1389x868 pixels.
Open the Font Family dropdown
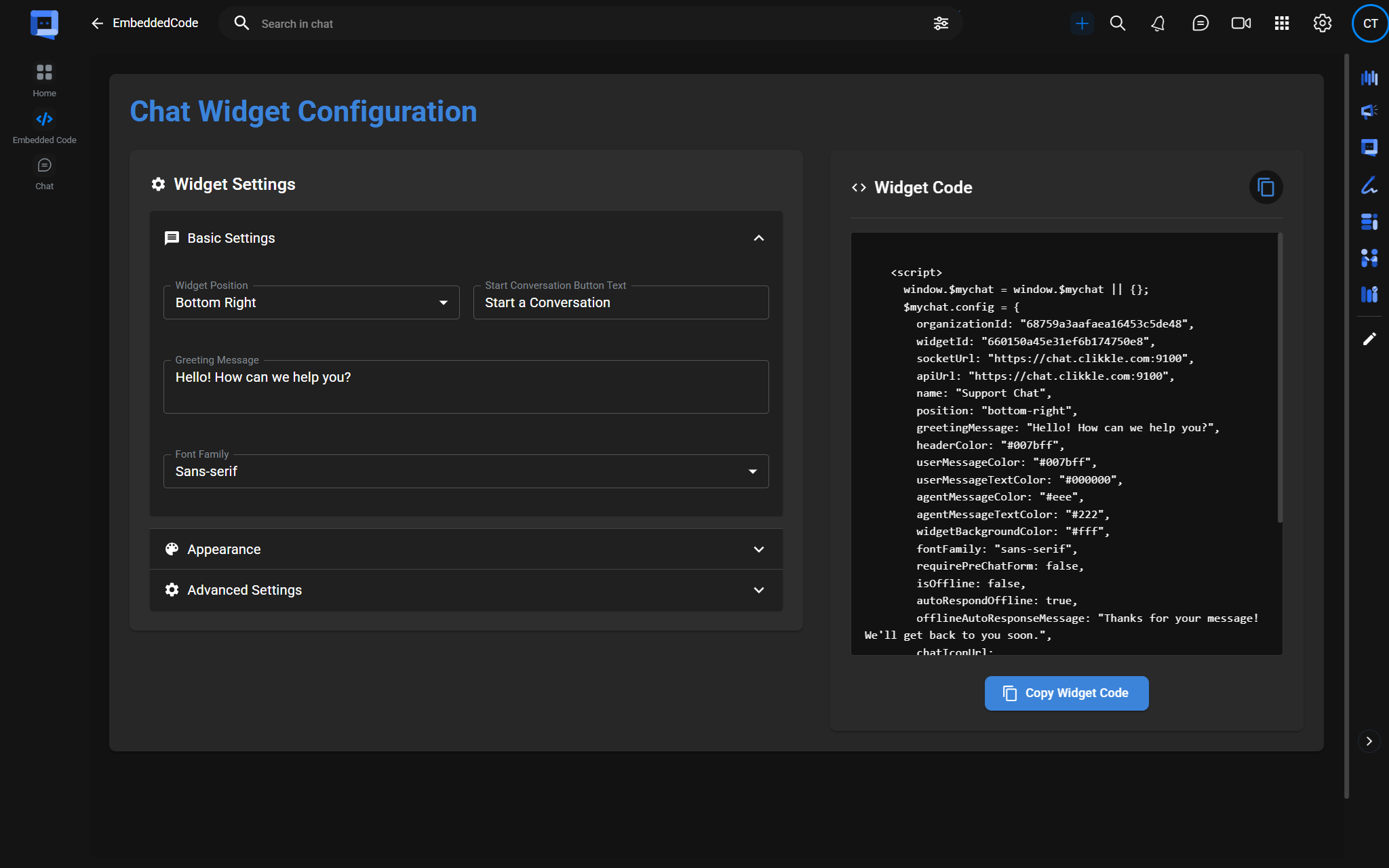[x=466, y=471]
